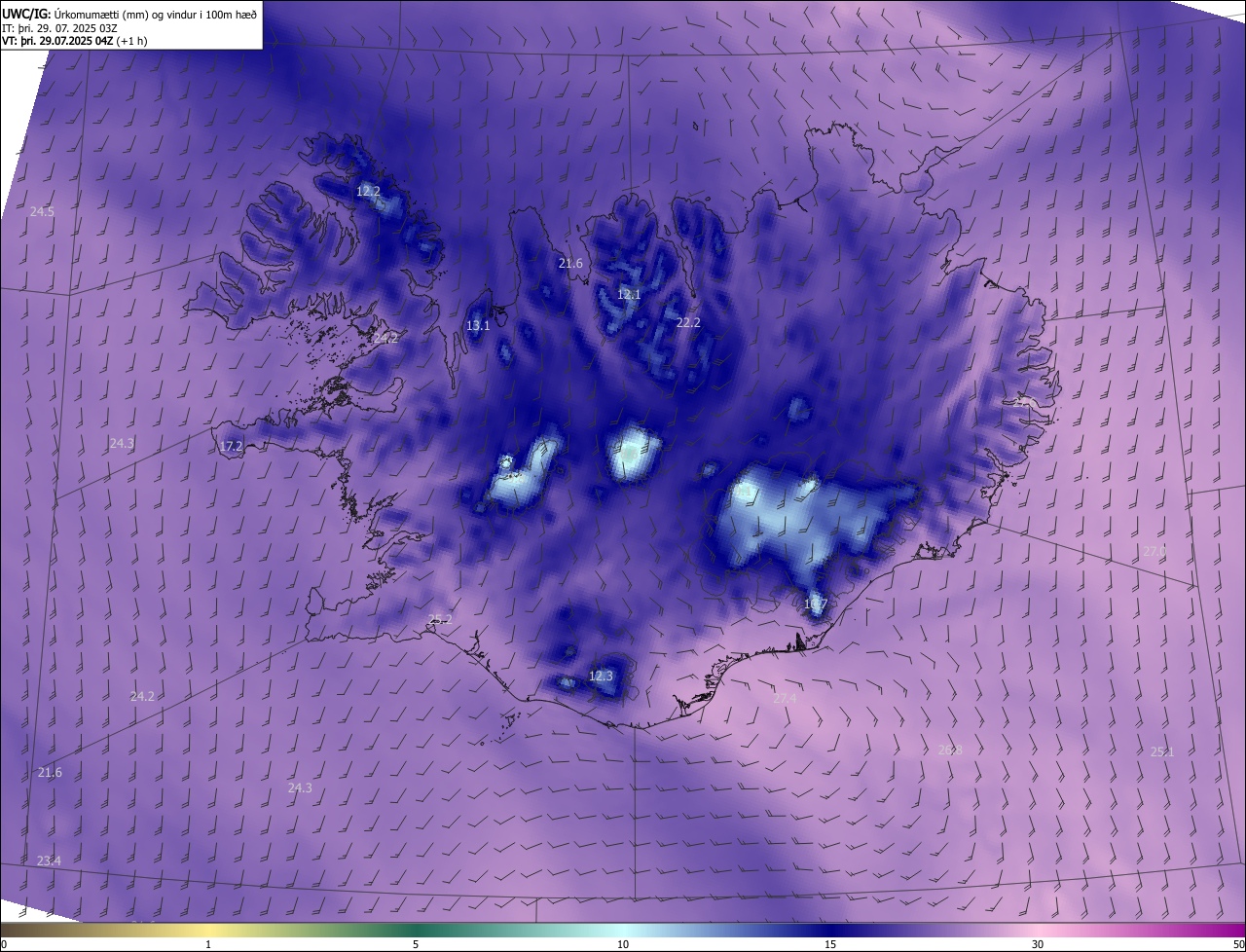Click the map title 'UWC/IG: Úrkomumætti (mm)' line

[x=128, y=13]
